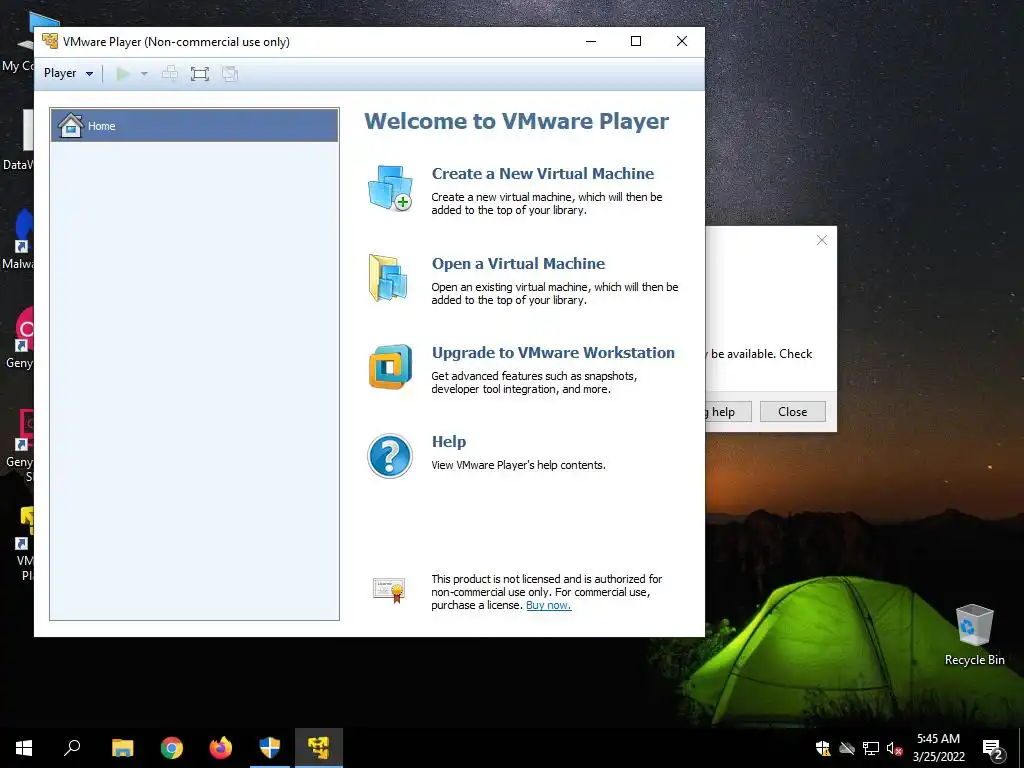This screenshot has height=768, width=1024.
Task: Click VMware Player taskbar button
Action: (x=319, y=748)
